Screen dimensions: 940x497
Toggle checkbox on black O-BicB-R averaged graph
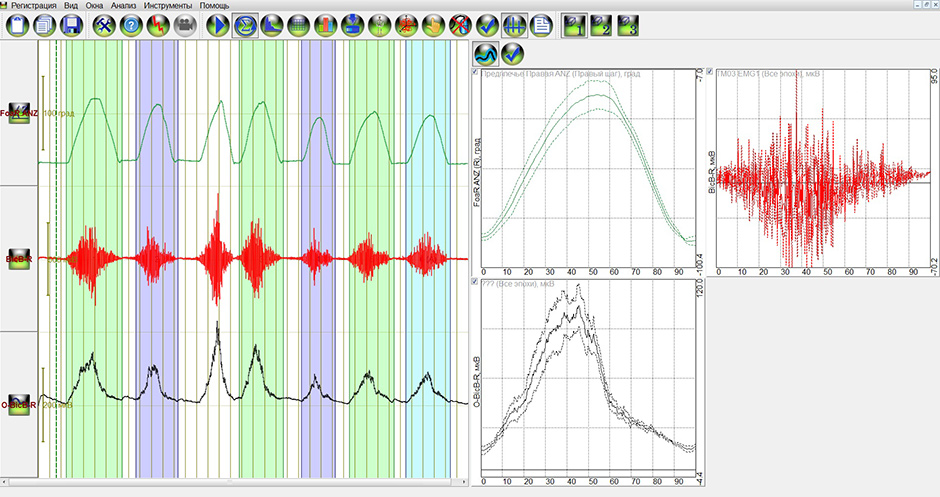click(x=474, y=284)
